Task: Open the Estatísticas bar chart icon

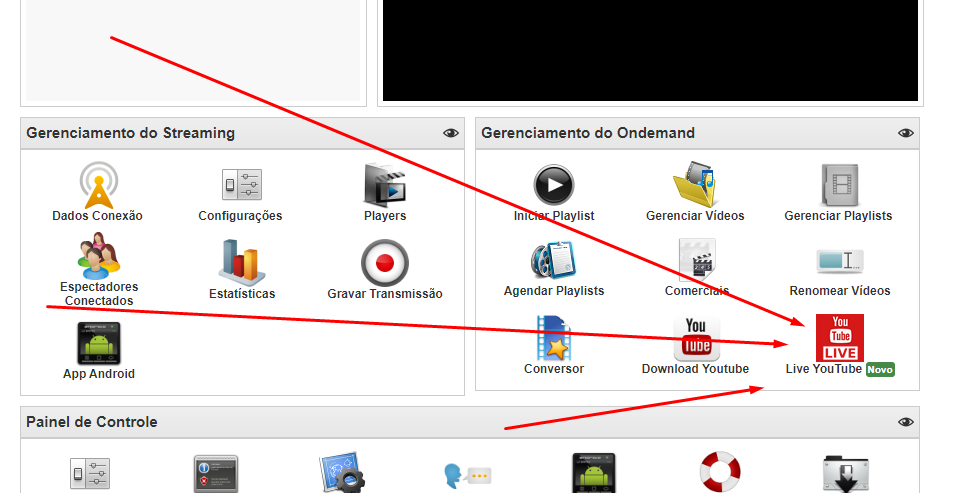Action: (x=241, y=262)
